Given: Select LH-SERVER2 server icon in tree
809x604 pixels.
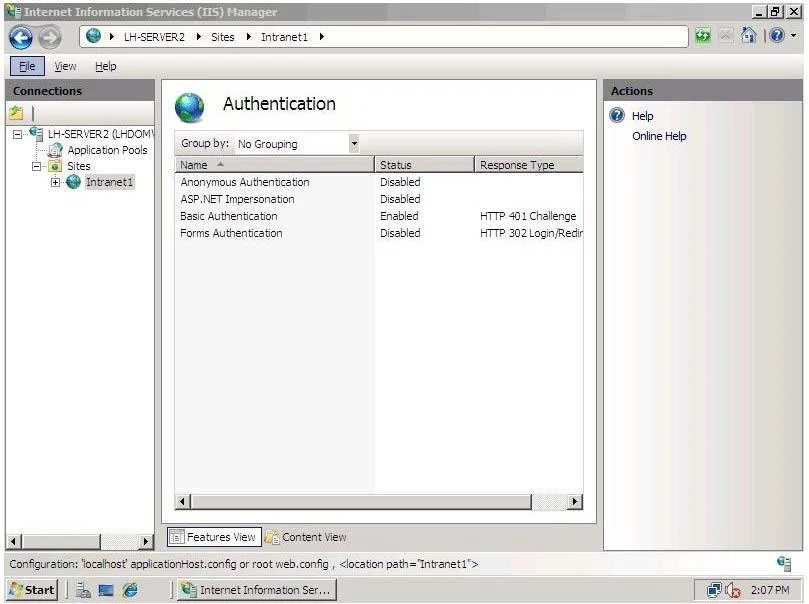Looking at the screenshot, I should click(36, 133).
